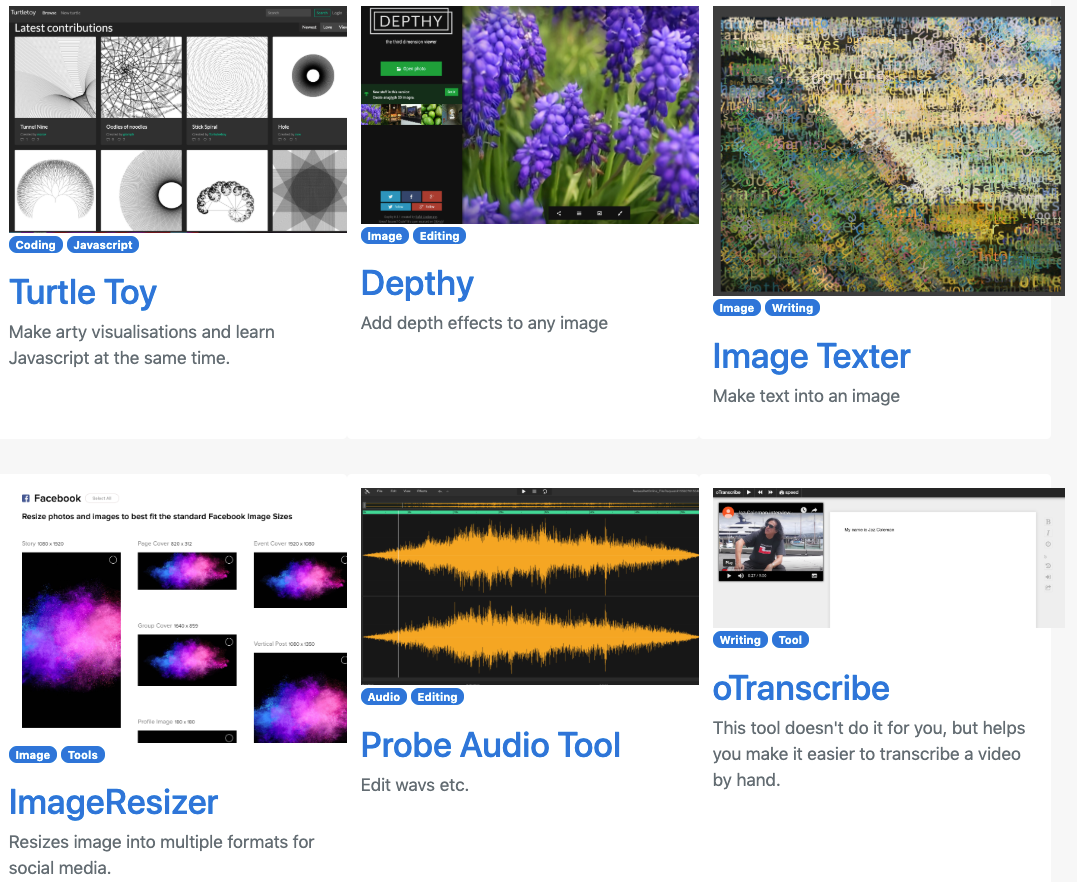Open the Turtle Toy title link
1077x882 pixels.
83,292
